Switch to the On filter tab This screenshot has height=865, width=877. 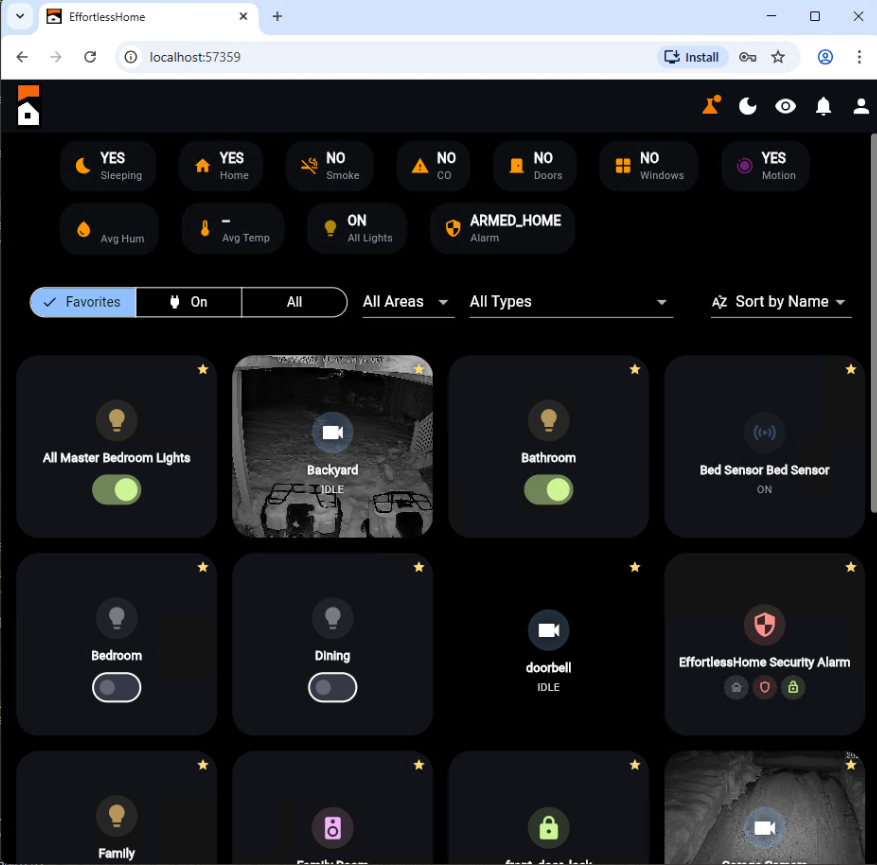point(188,302)
